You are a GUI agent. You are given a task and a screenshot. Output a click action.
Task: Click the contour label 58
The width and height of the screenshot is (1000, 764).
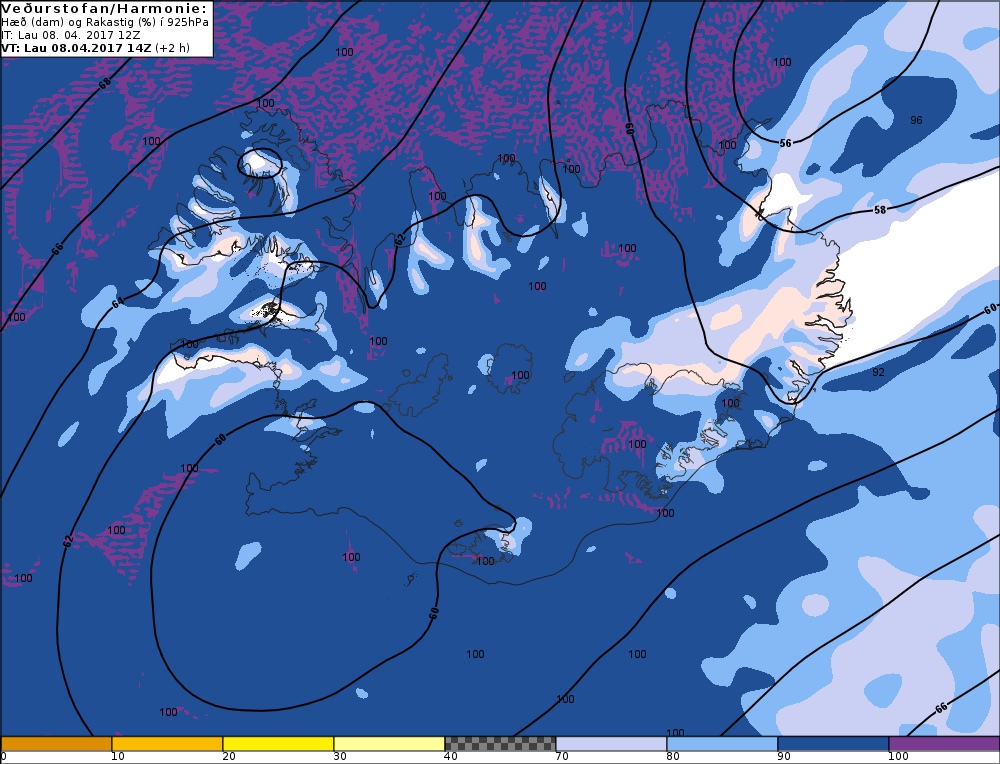click(880, 209)
